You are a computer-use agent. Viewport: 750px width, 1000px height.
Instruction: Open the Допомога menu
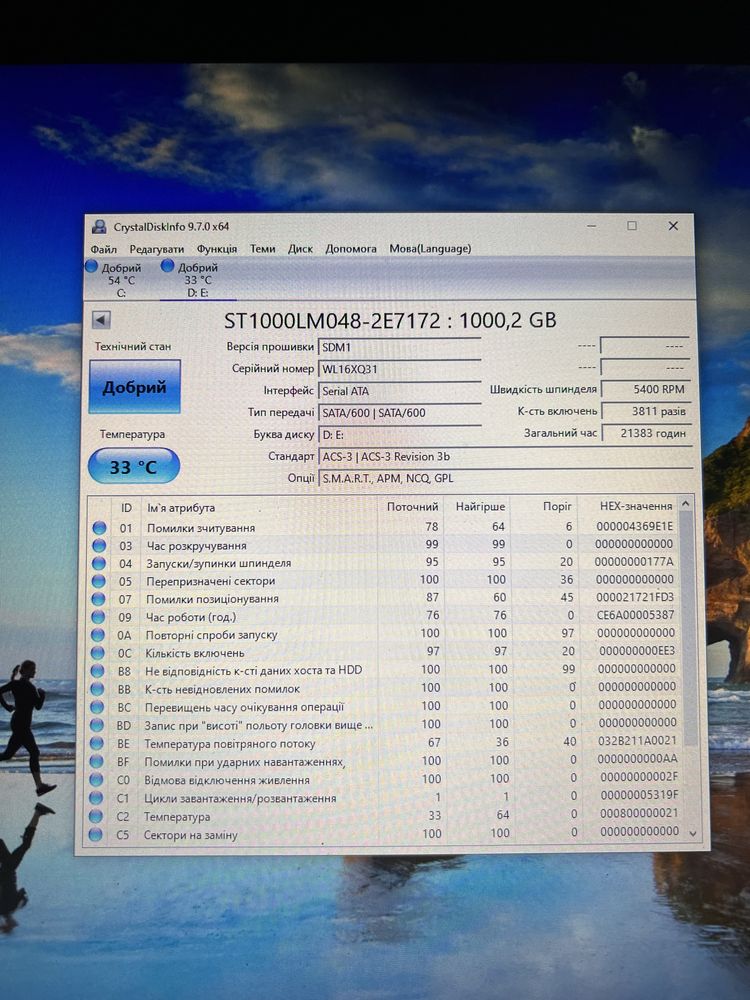[351, 249]
